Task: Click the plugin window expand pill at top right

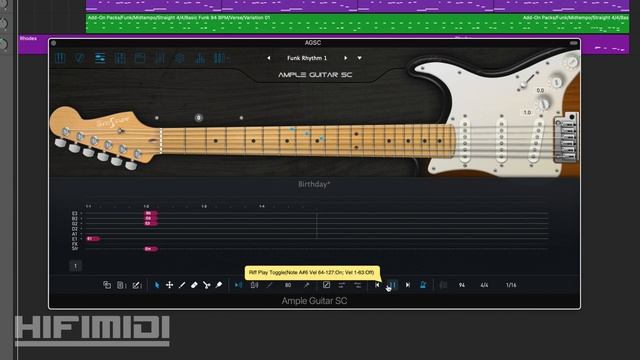Action: (573, 42)
